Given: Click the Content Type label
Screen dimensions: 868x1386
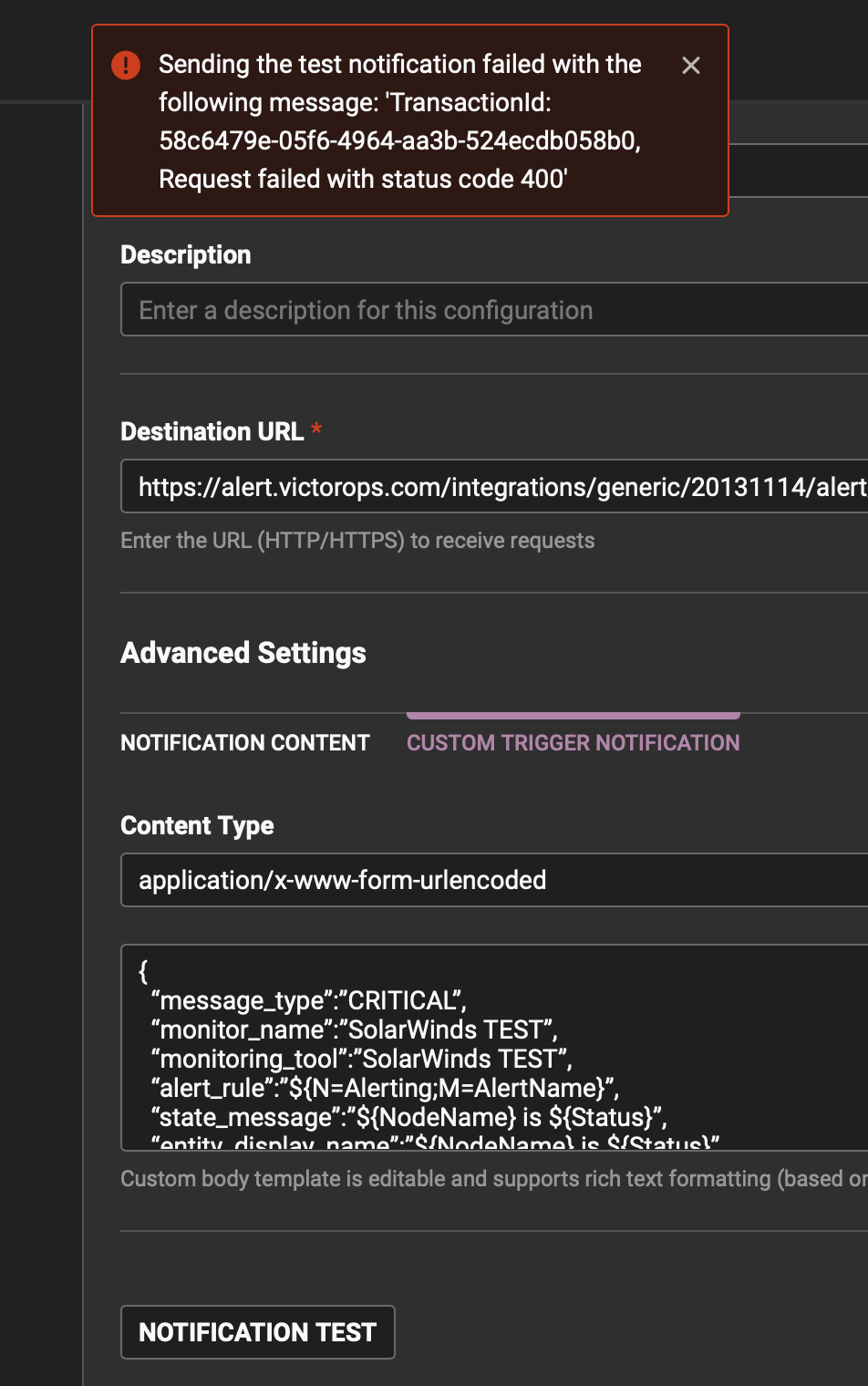Looking at the screenshot, I should pyautogui.click(x=197, y=825).
